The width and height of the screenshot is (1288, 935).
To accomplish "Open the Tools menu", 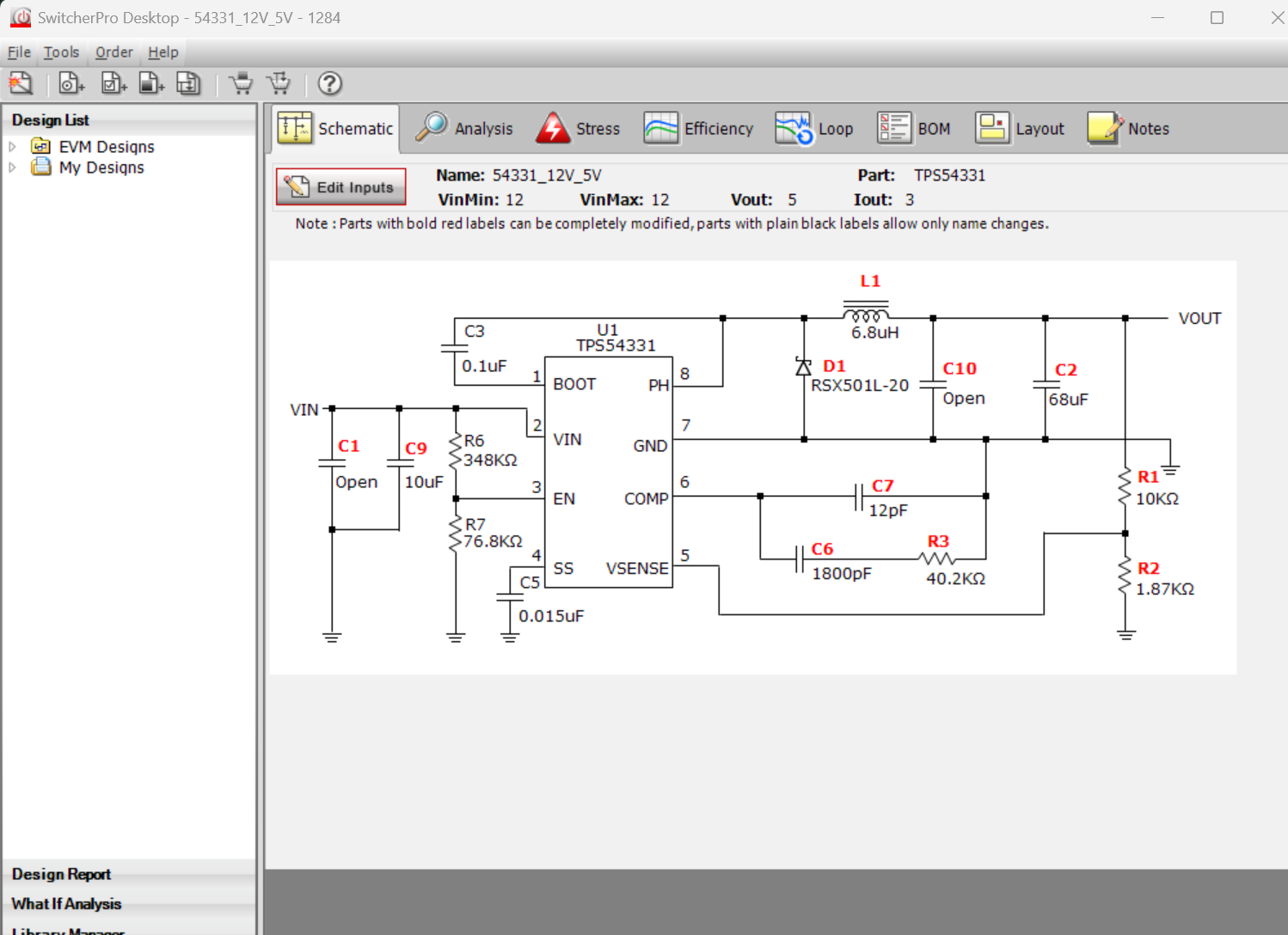I will (x=61, y=52).
